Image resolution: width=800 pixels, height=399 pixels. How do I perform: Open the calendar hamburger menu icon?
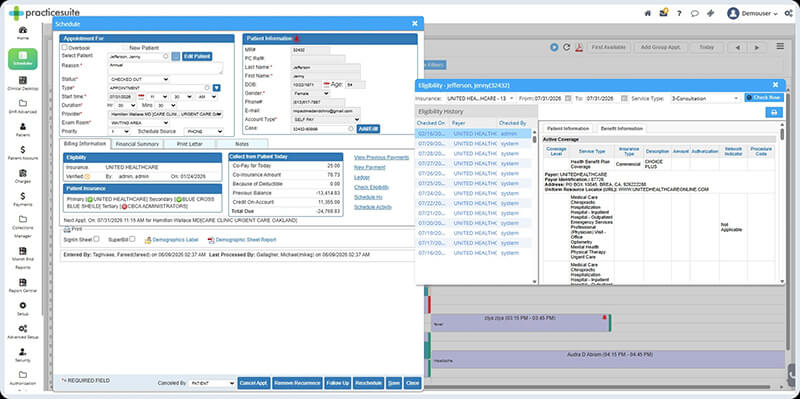pyautogui.click(x=780, y=46)
